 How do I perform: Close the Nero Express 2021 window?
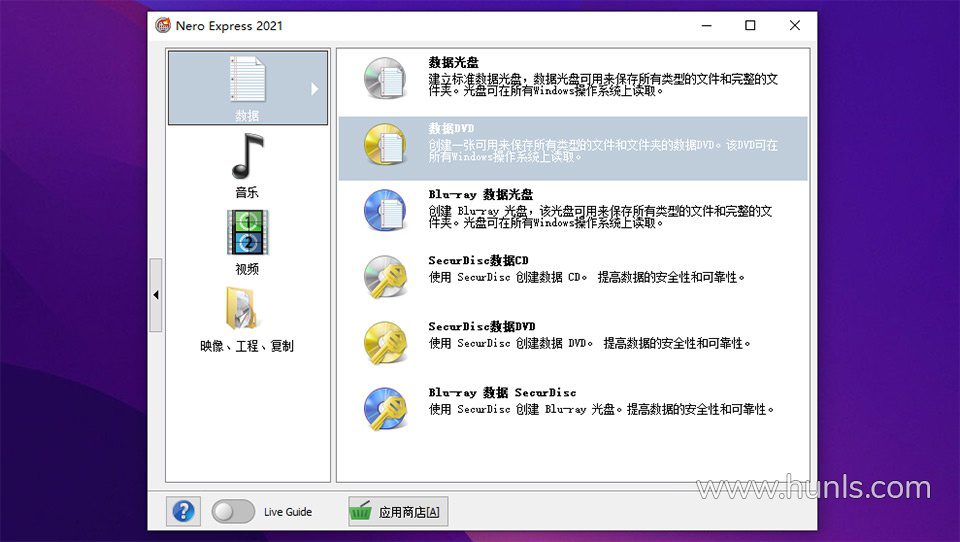point(795,25)
